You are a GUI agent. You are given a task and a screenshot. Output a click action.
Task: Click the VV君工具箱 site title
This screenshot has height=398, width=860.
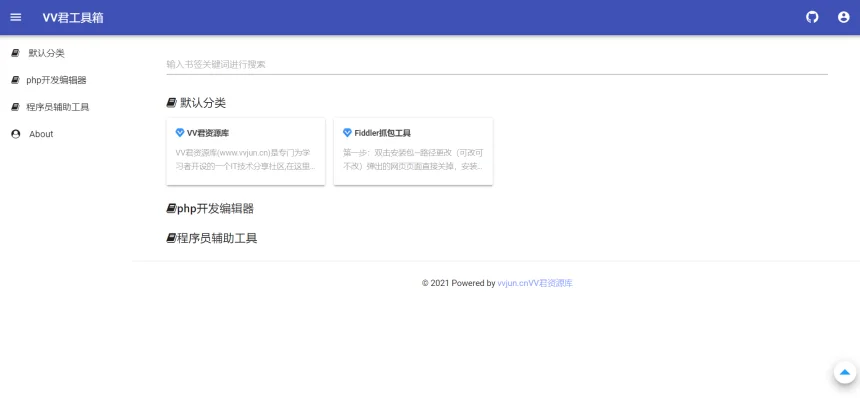[73, 18]
